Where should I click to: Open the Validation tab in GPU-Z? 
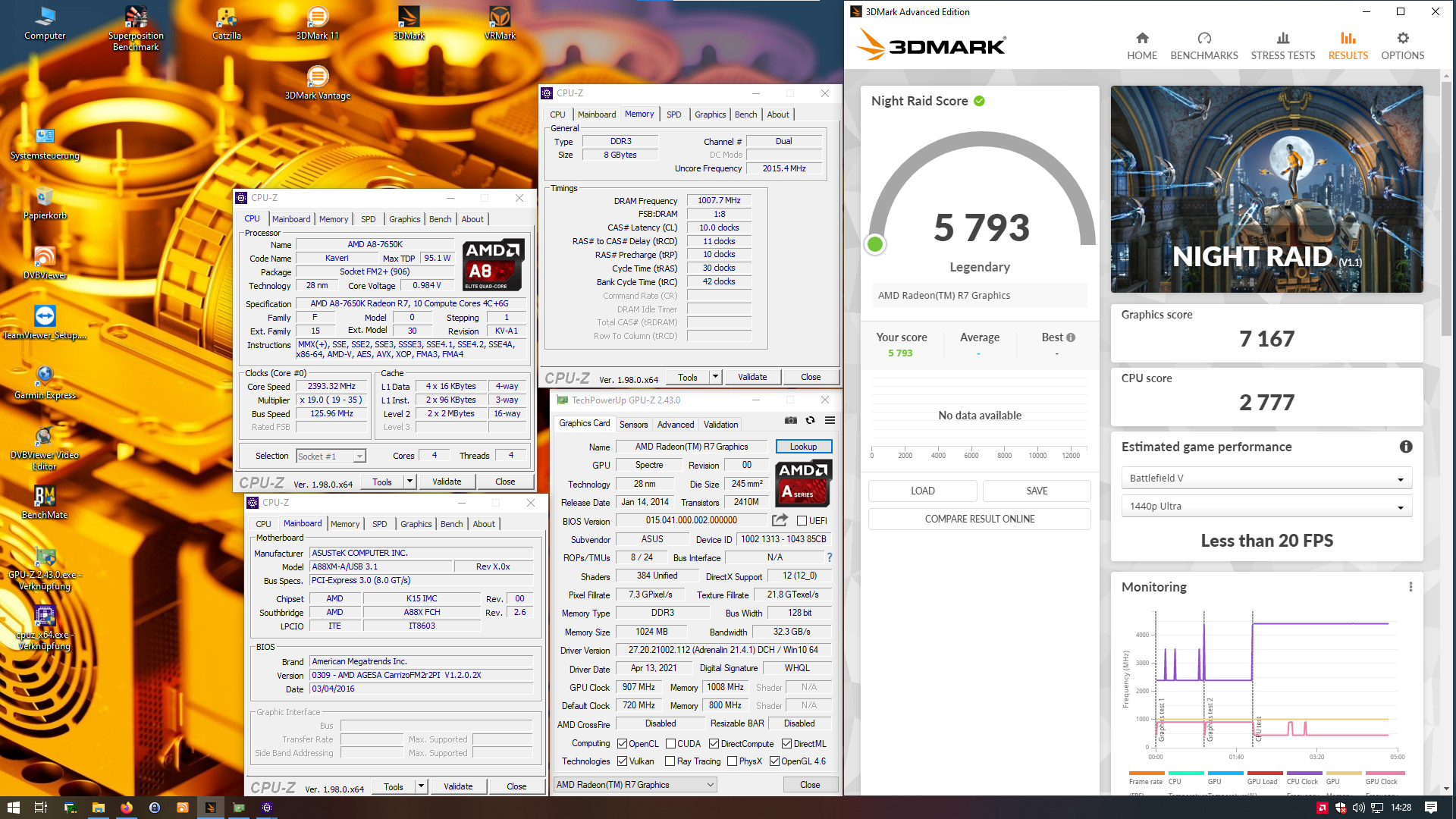coord(720,425)
